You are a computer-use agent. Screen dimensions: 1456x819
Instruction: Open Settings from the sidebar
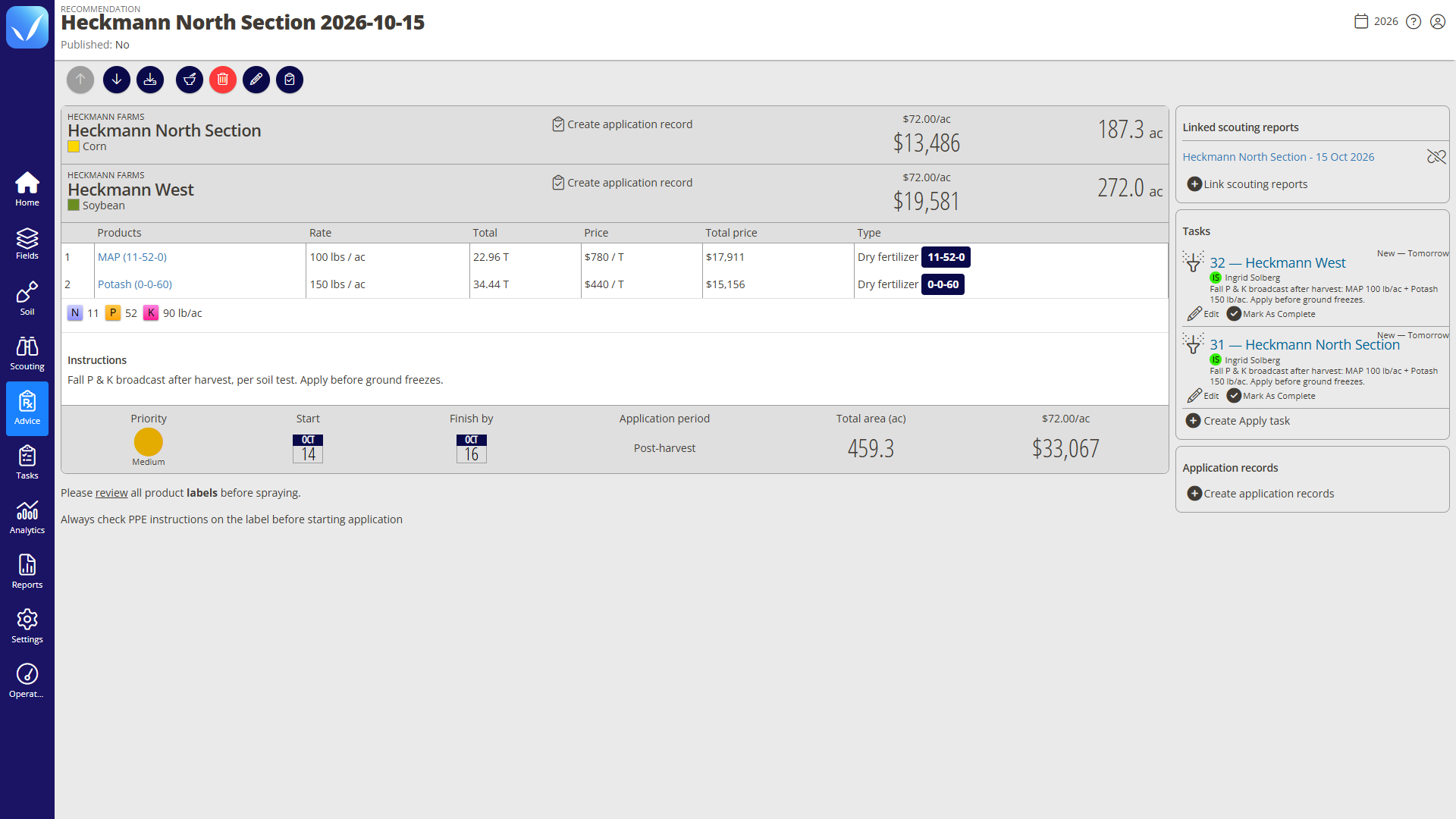[27, 626]
